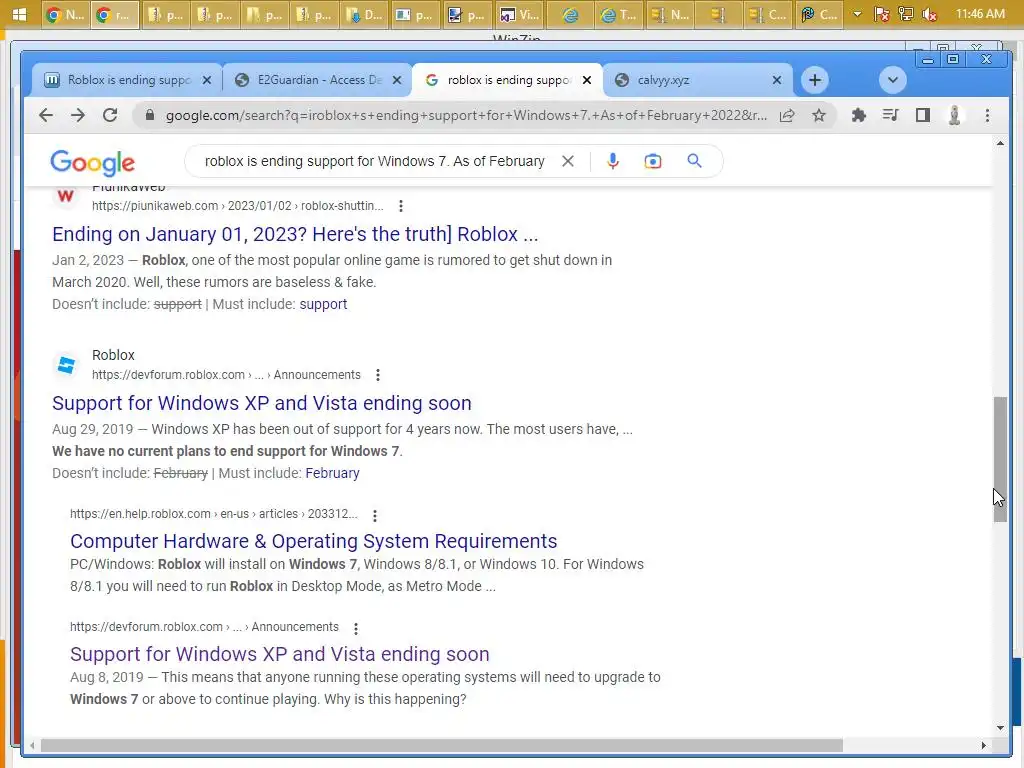Open 'Computer Hardware & Operating System Requirements' link
The height and width of the screenshot is (768, 1024).
pyautogui.click(x=313, y=541)
